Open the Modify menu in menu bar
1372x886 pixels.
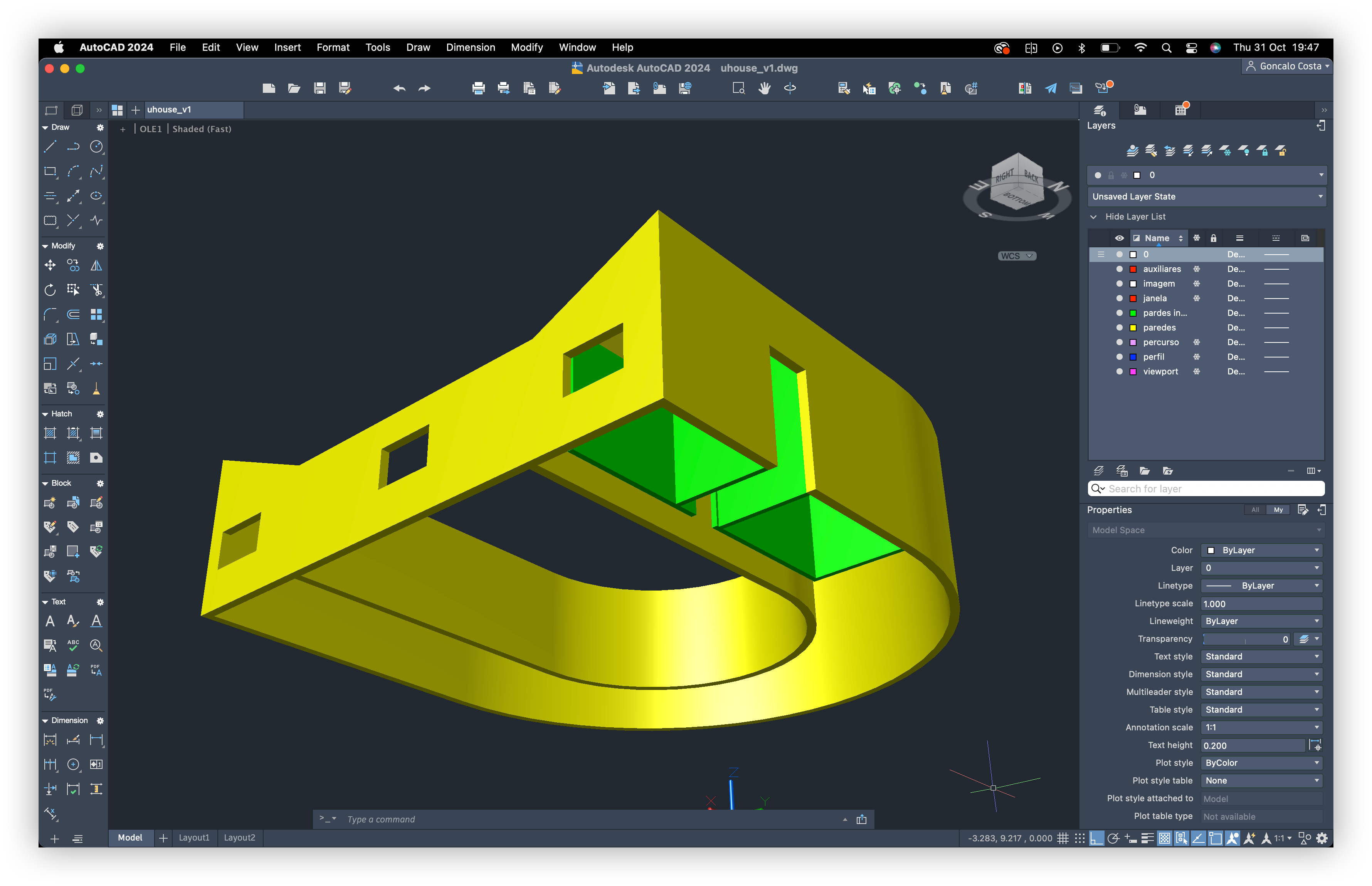(x=526, y=47)
